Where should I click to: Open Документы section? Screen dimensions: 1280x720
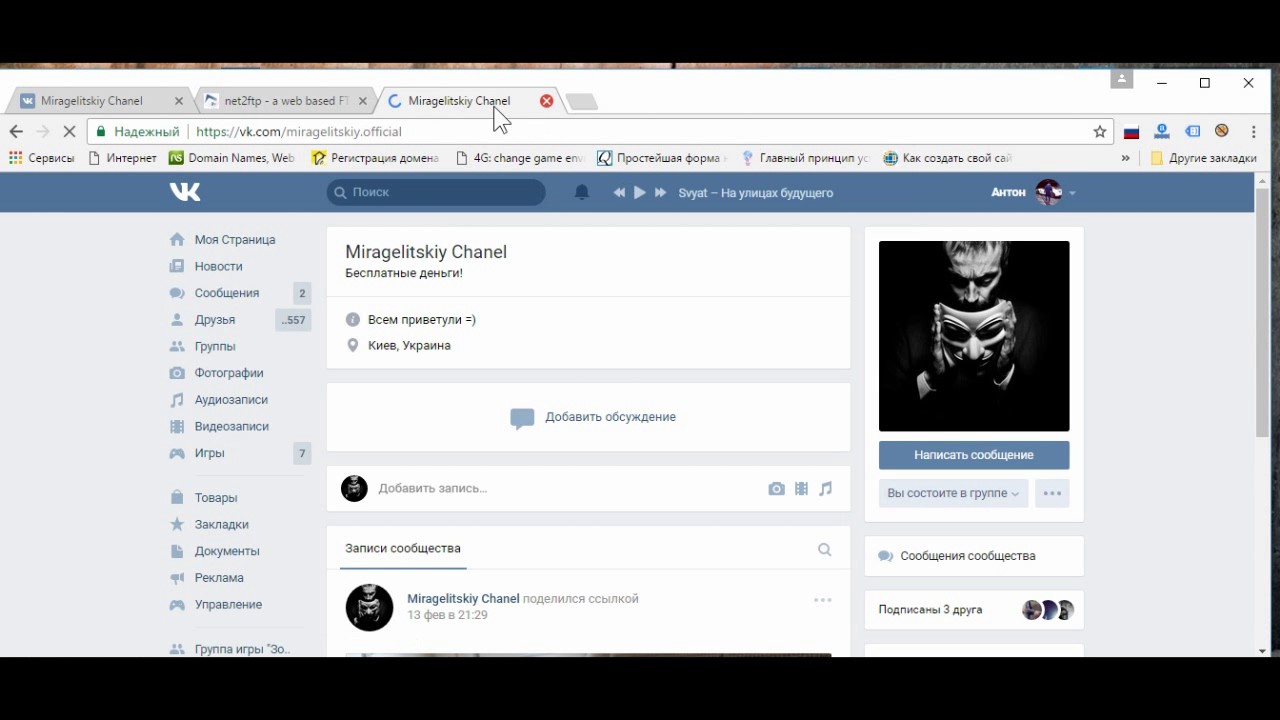coord(227,551)
